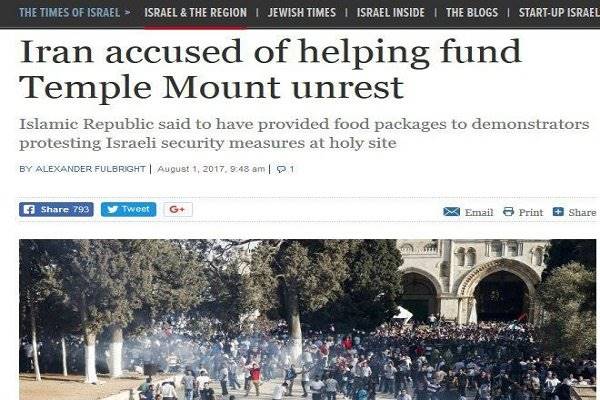Click the Twitter bird Tweet icon
Viewport: 600px width, 400px height.
tap(112, 209)
